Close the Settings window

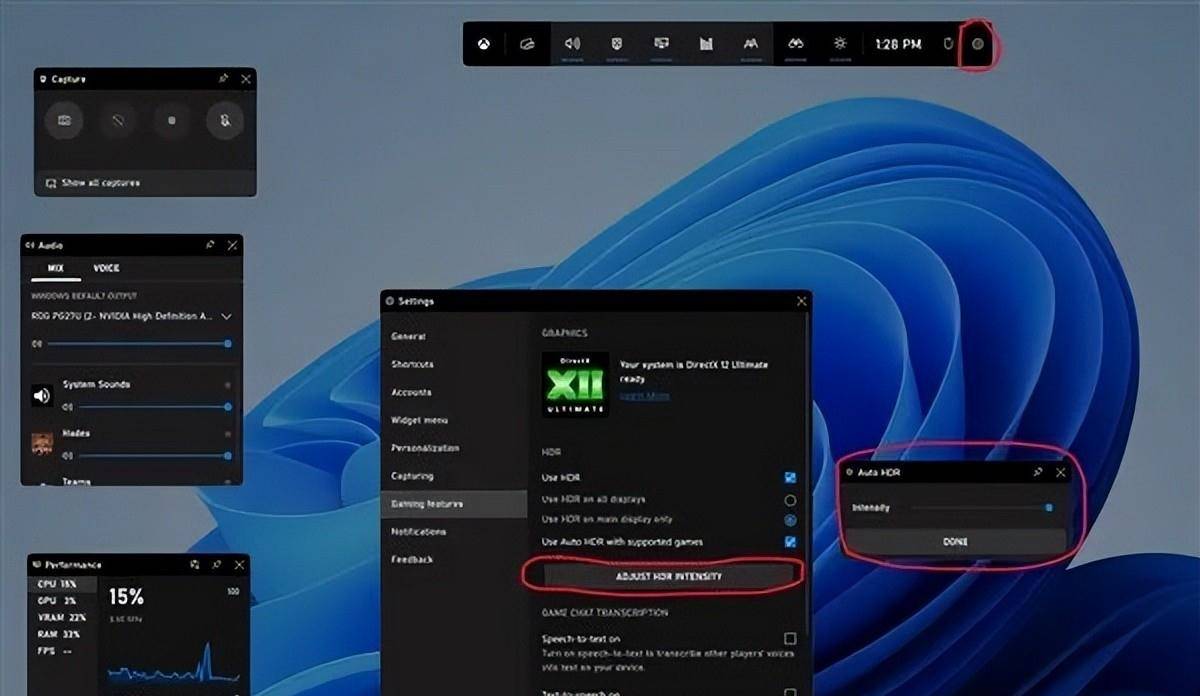click(801, 301)
